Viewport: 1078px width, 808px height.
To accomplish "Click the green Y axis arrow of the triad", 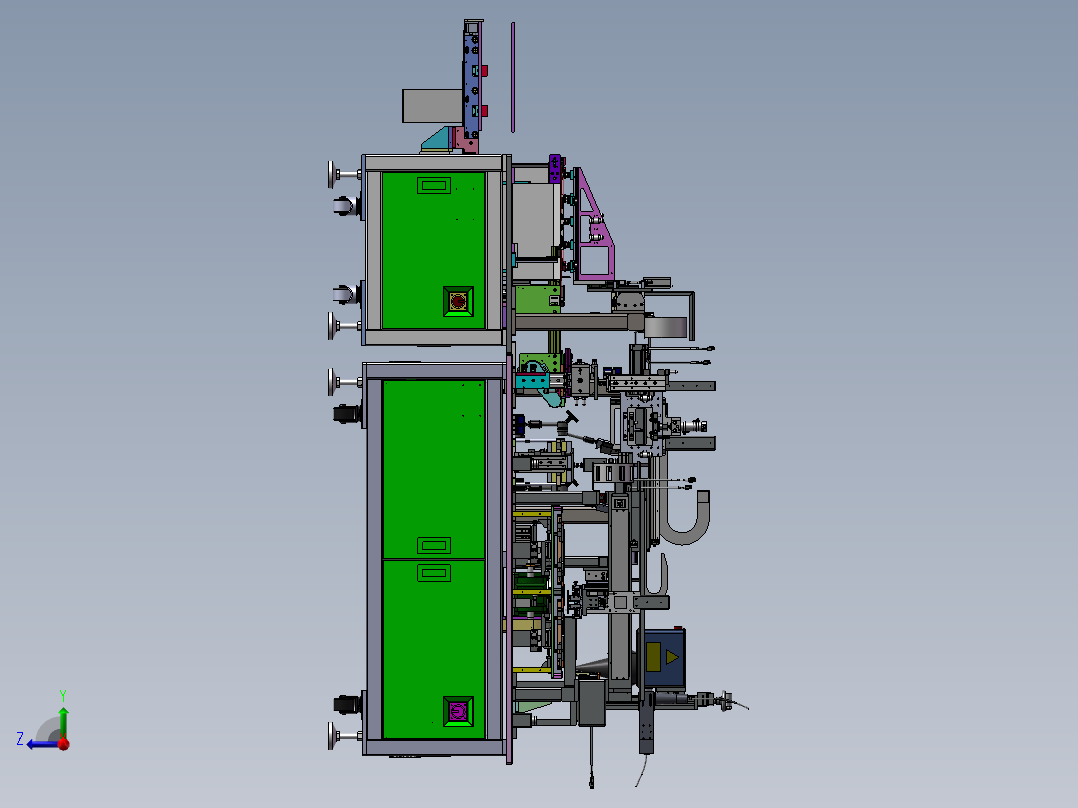I will click(63, 721).
